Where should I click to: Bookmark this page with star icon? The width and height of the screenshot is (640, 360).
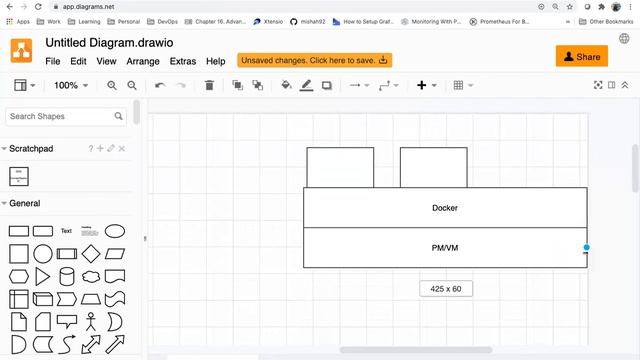pos(570,7)
